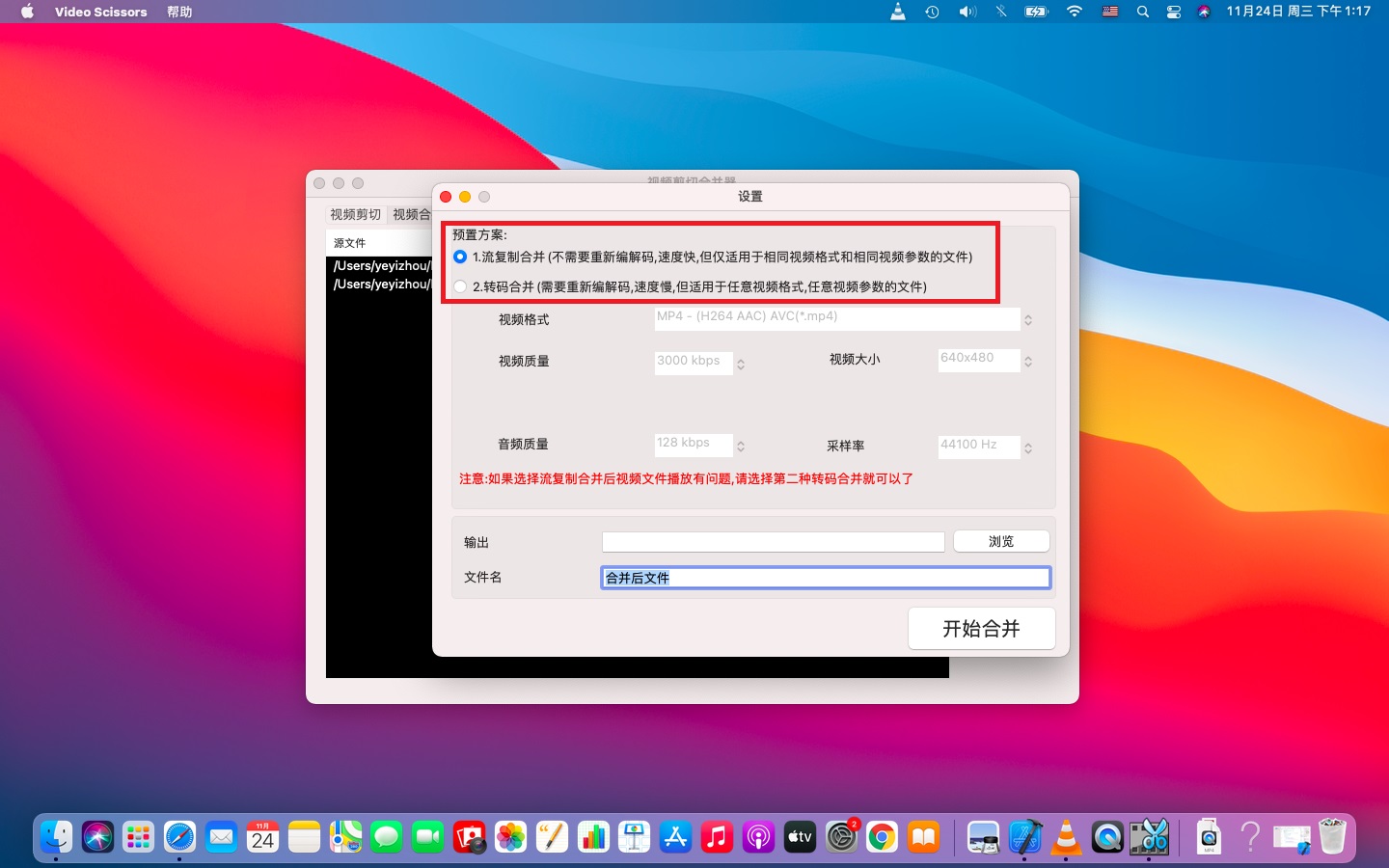Select the 流复制合并 stream copy radio option

coord(460,257)
